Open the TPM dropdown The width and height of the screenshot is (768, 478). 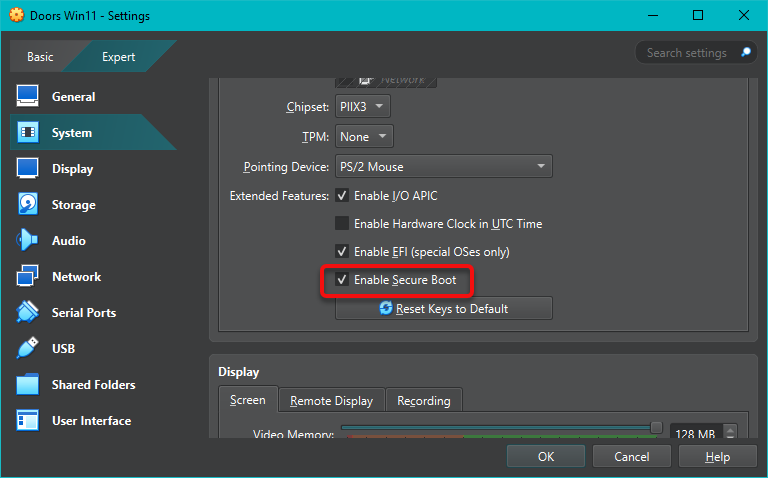pos(364,136)
